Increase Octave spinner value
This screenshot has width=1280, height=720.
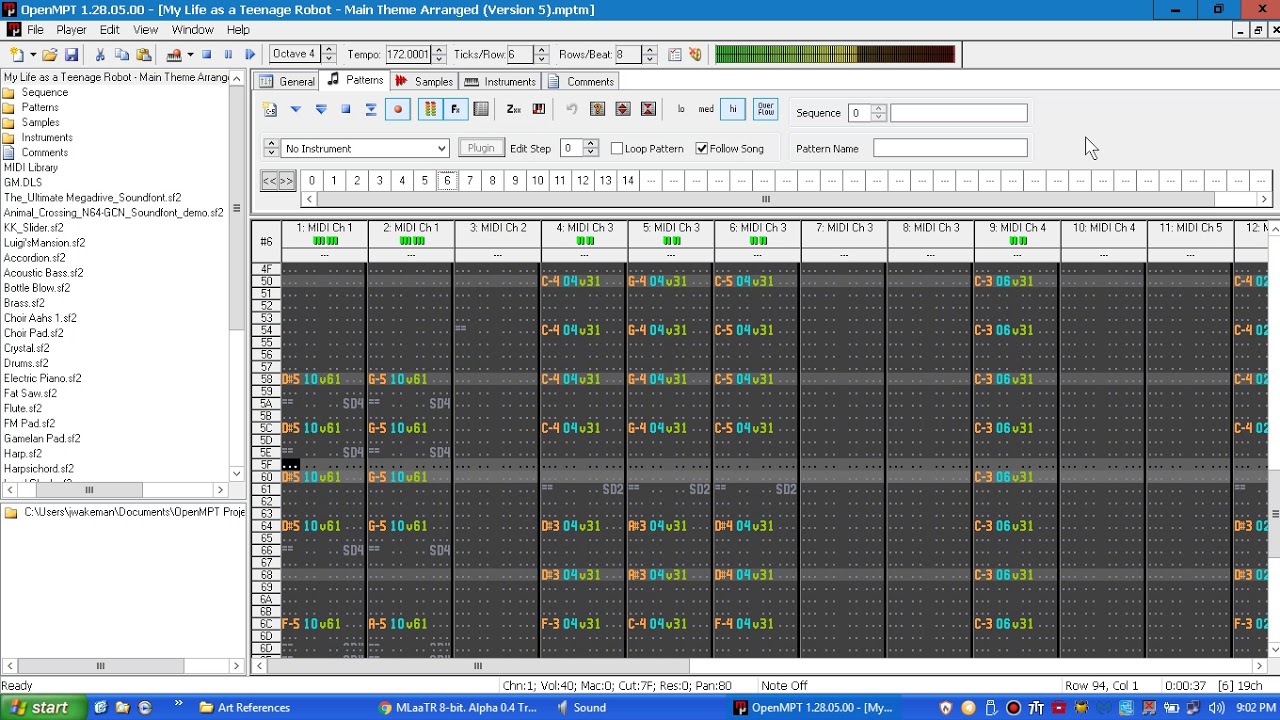point(329,50)
